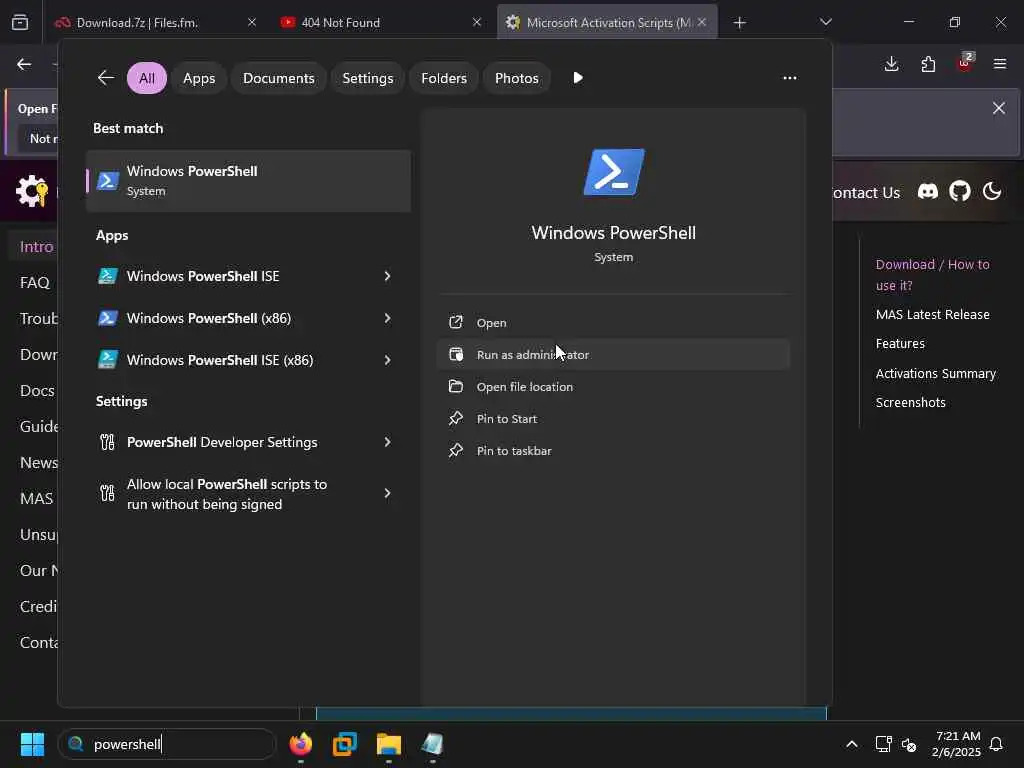Screen dimensions: 1024x768
Task: Choose Open in PowerShell actions
Action: (x=614, y=323)
